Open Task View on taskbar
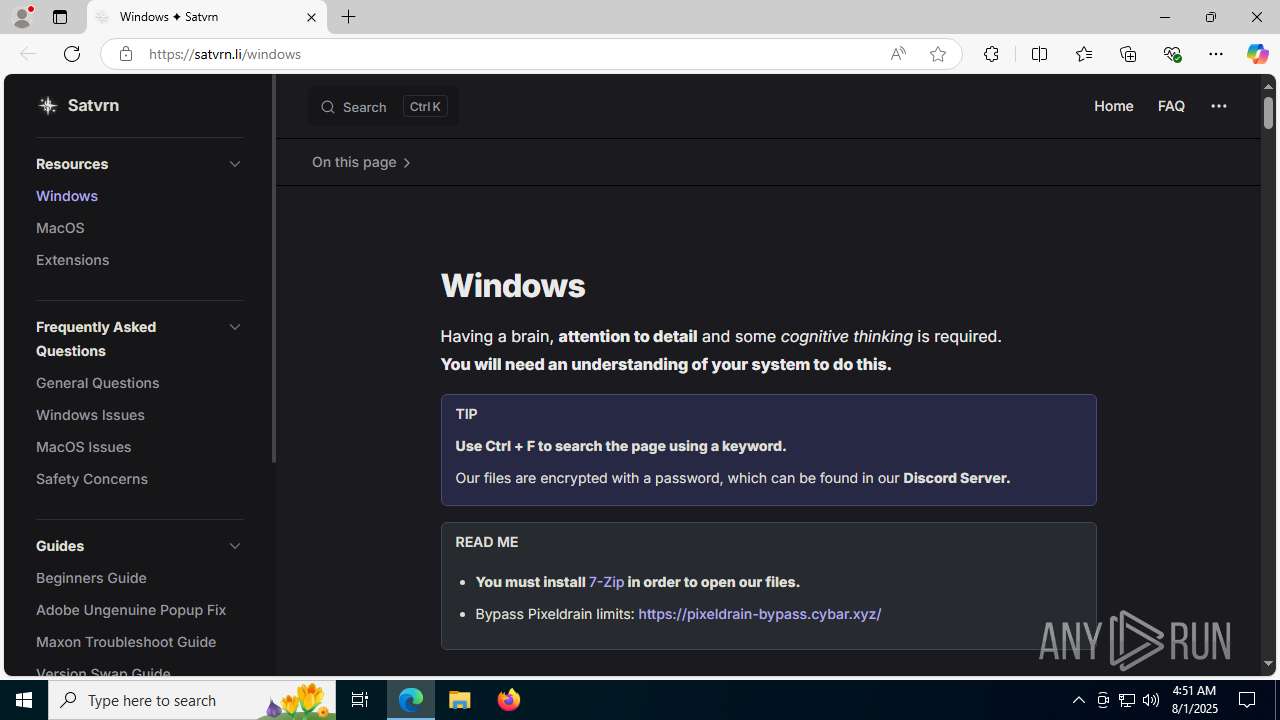The width and height of the screenshot is (1280, 720). (359, 700)
